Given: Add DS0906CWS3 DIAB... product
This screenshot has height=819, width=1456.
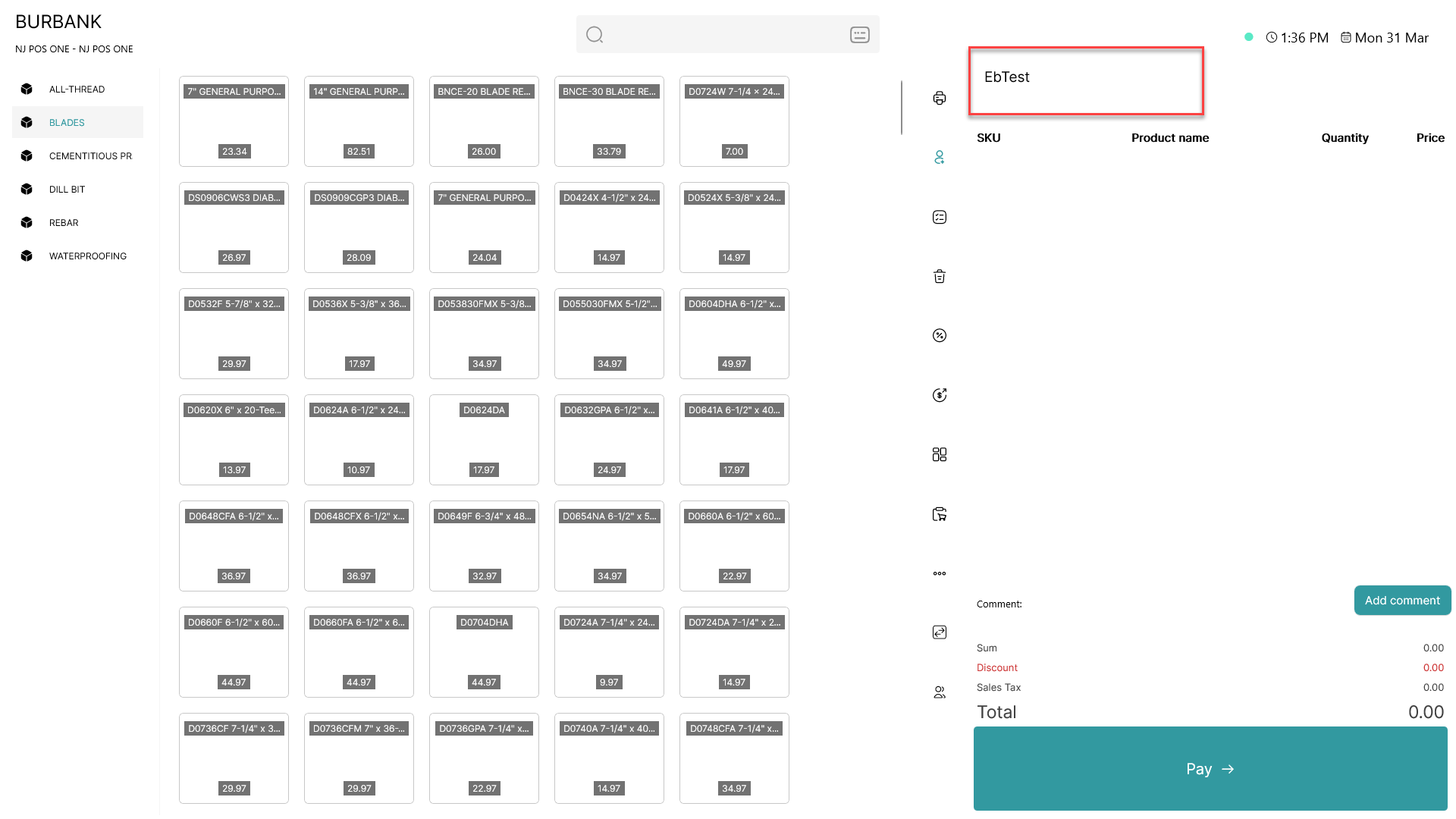Looking at the screenshot, I should click(x=234, y=227).
